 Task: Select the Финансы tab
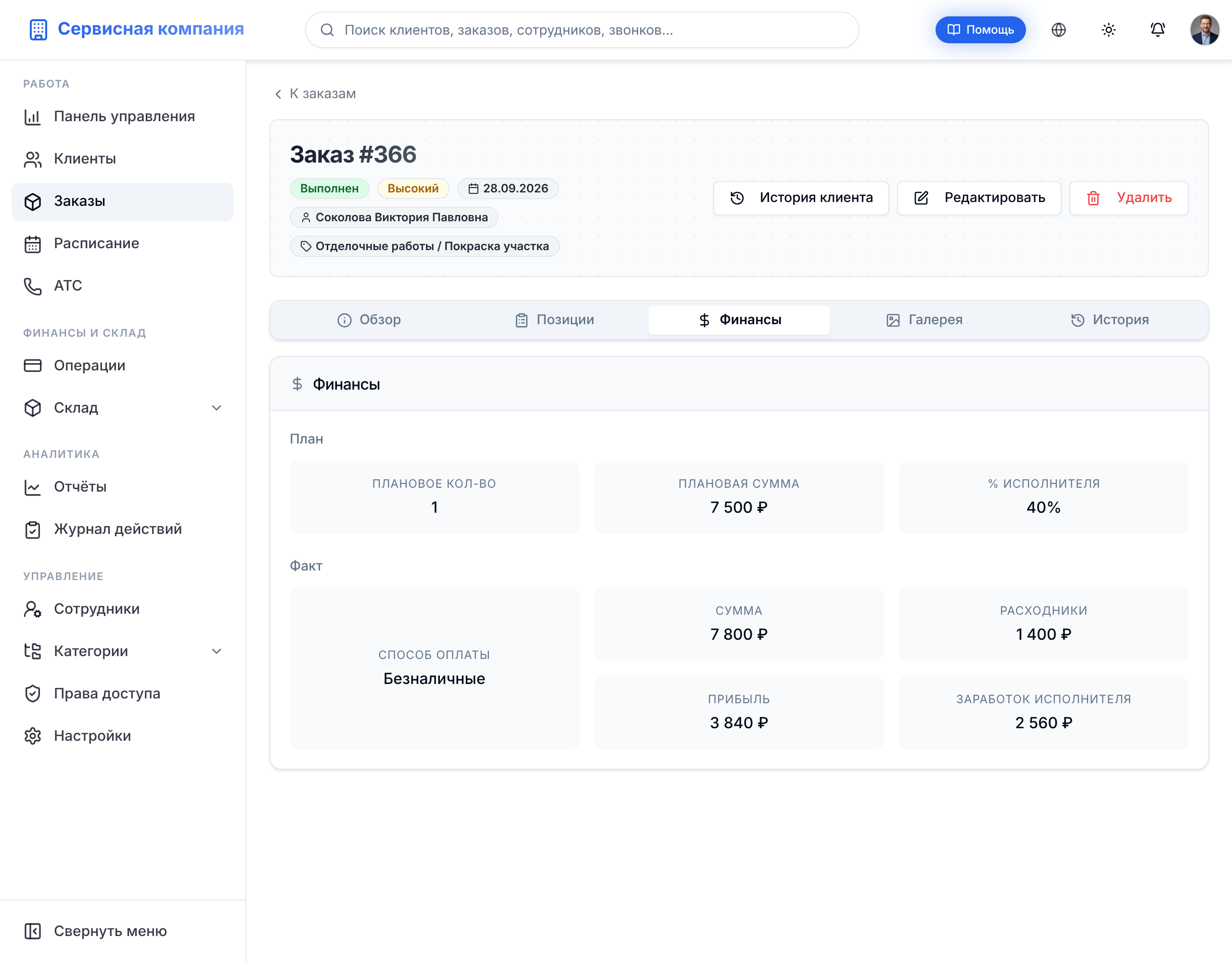739,320
